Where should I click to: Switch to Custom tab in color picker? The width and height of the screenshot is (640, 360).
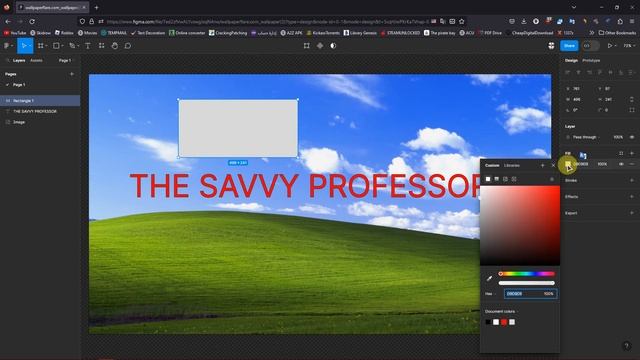tap(492, 165)
